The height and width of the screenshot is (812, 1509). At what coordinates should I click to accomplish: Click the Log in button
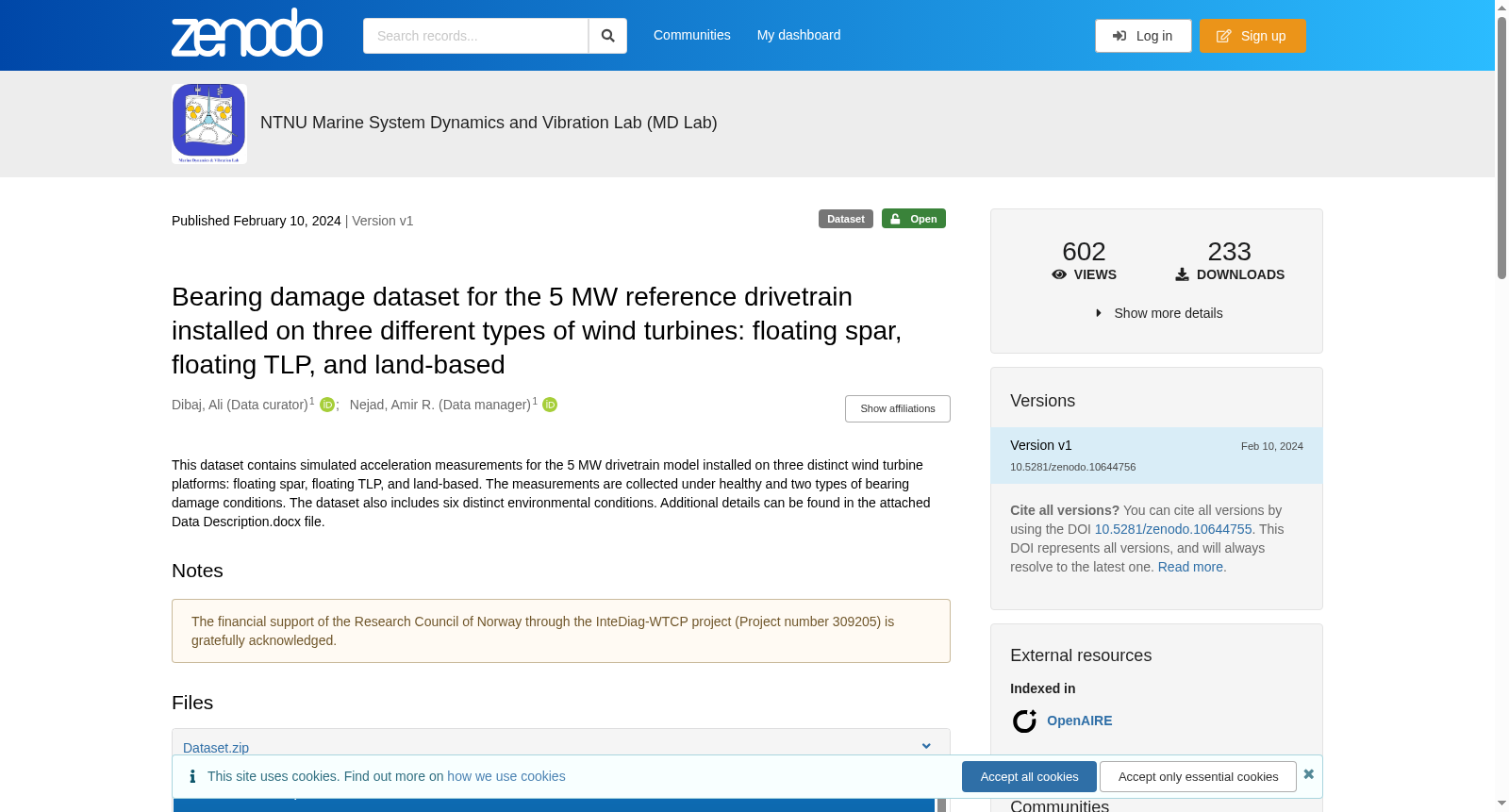pos(1143,36)
